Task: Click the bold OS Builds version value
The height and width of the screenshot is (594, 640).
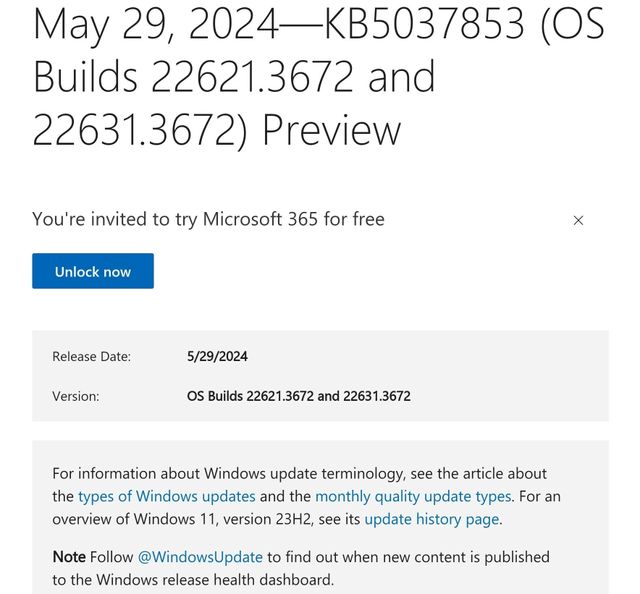Action: 298,396
